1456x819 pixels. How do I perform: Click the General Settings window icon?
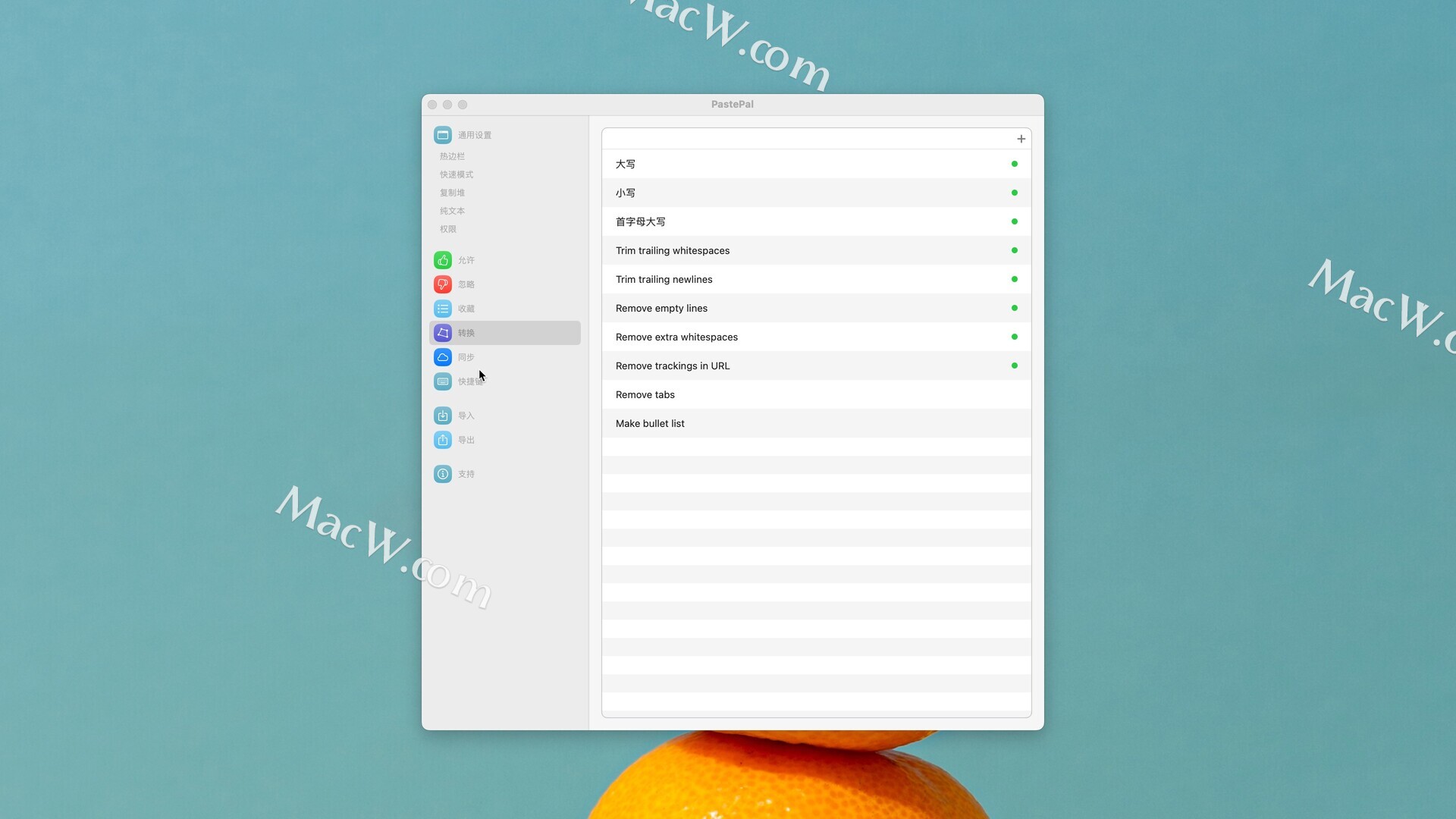pos(443,135)
